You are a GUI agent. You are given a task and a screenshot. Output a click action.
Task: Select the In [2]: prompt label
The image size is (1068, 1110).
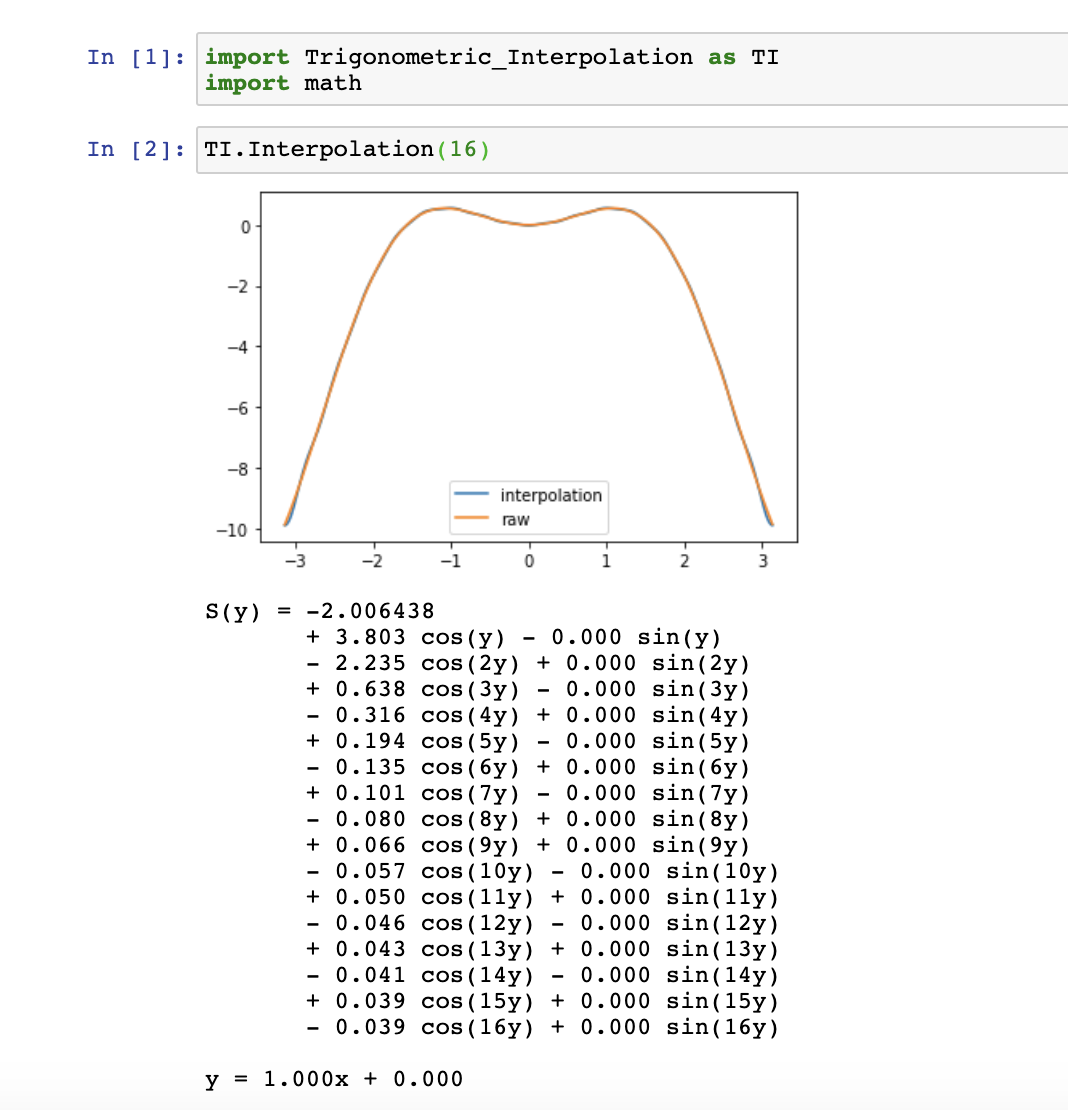(x=136, y=149)
